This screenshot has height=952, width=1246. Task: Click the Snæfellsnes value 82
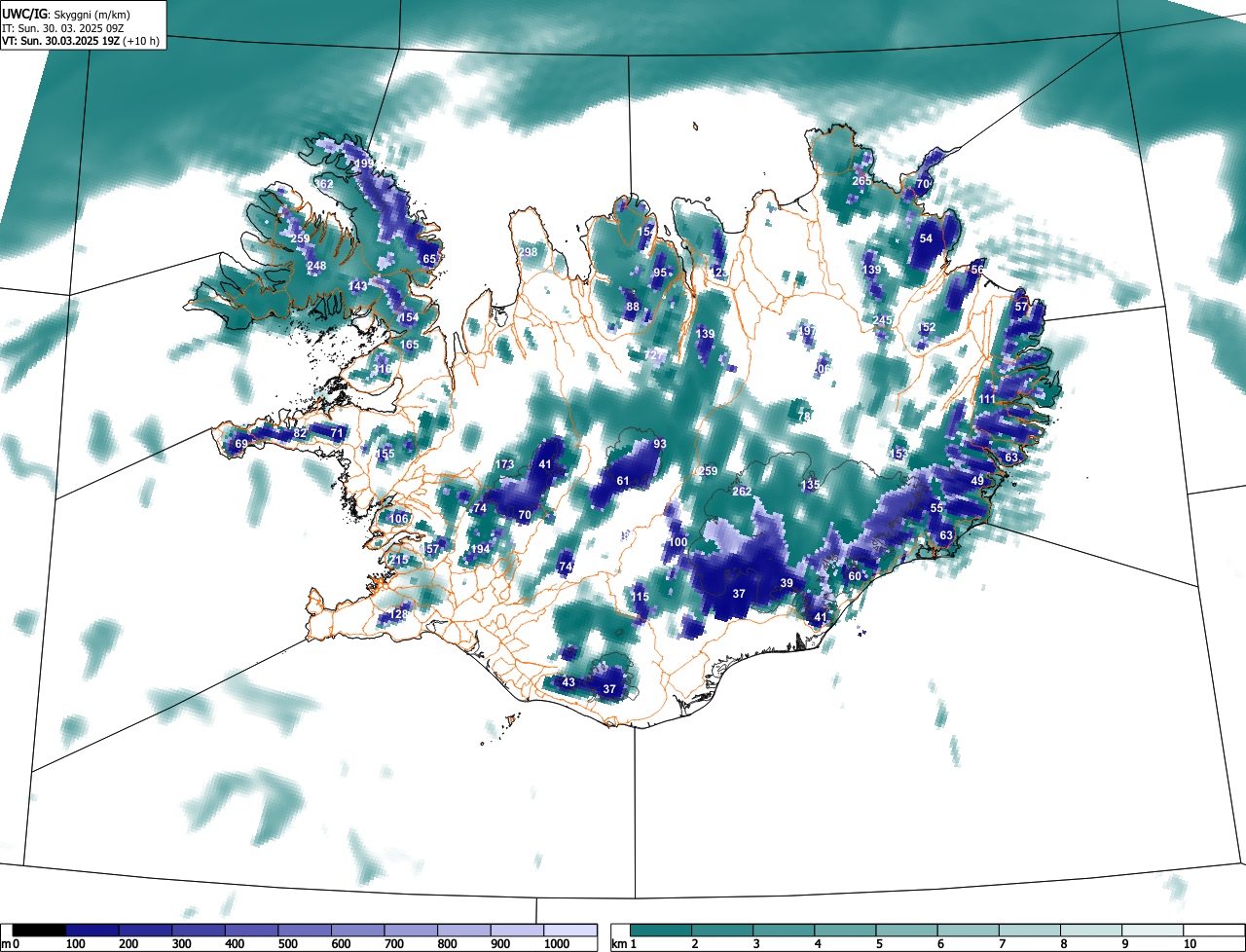300,433
